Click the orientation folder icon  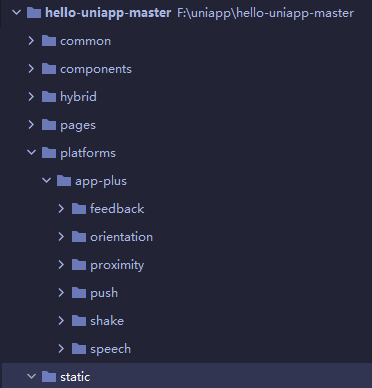click(79, 237)
